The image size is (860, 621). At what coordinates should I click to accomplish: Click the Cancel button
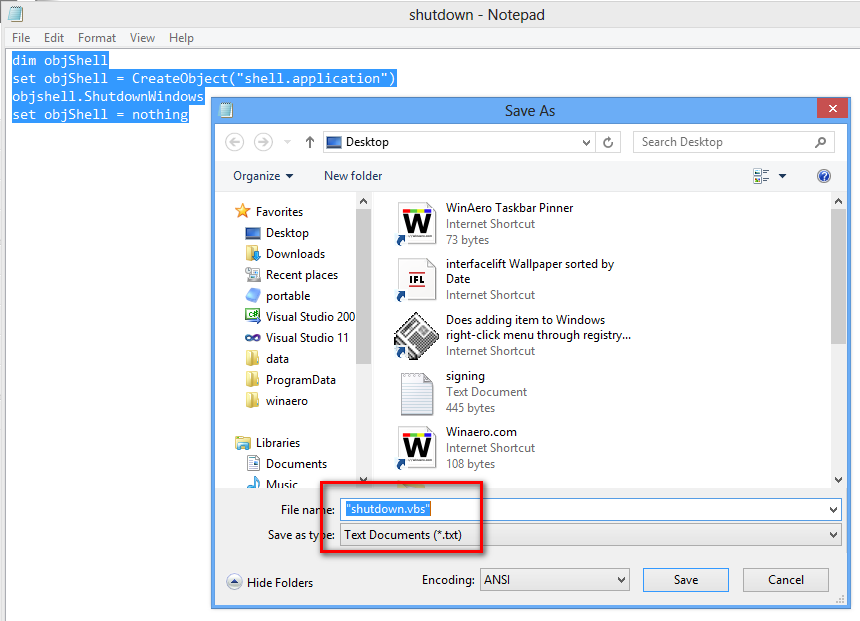(785, 579)
